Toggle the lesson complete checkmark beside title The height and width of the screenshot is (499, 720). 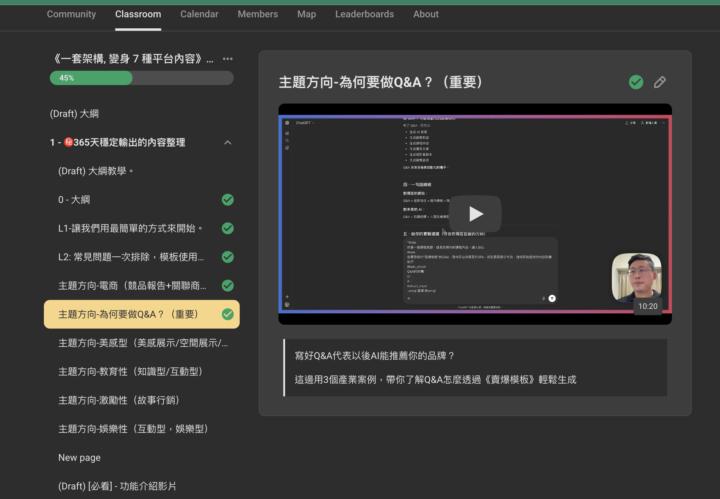coord(636,82)
